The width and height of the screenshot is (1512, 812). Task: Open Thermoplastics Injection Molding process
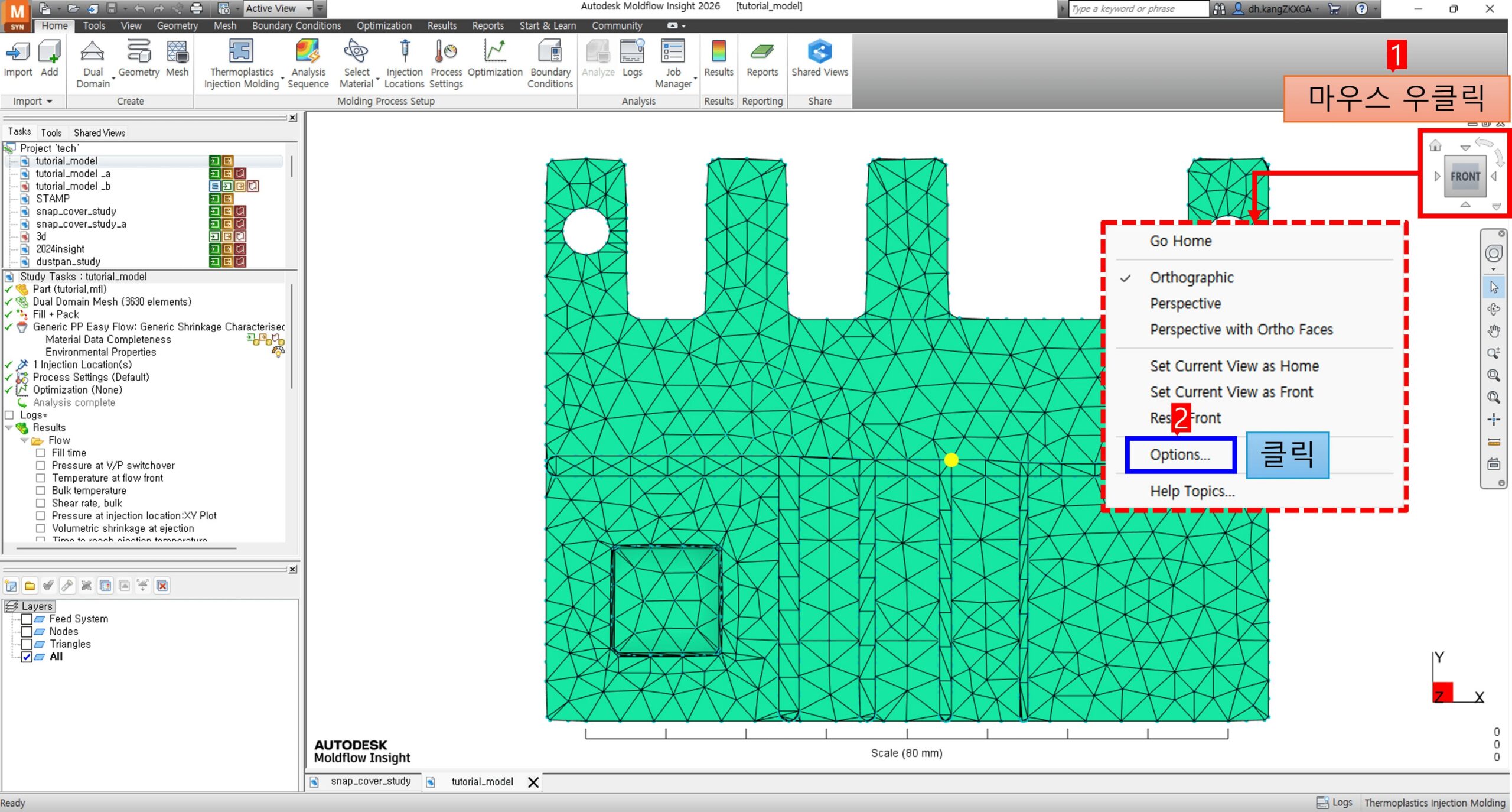[x=242, y=64]
